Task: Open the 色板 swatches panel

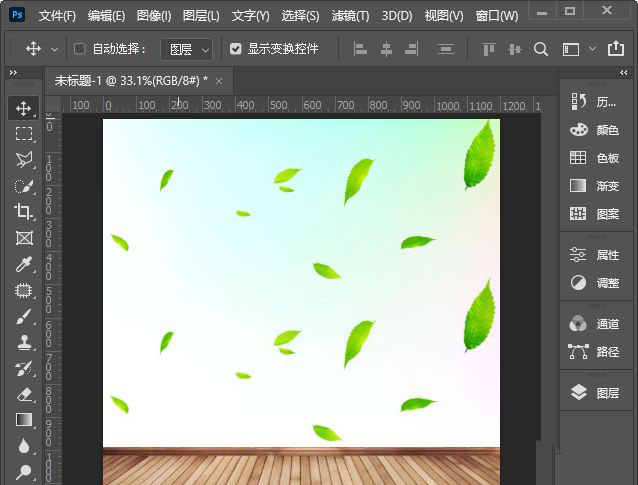Action: pyautogui.click(x=595, y=158)
